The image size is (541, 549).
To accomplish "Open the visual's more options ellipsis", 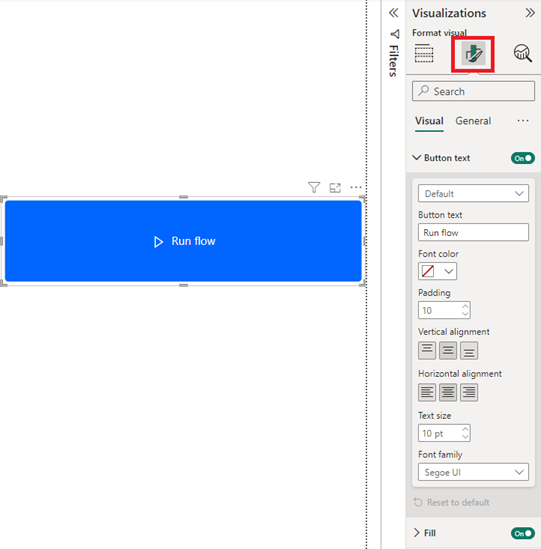I will coord(356,187).
